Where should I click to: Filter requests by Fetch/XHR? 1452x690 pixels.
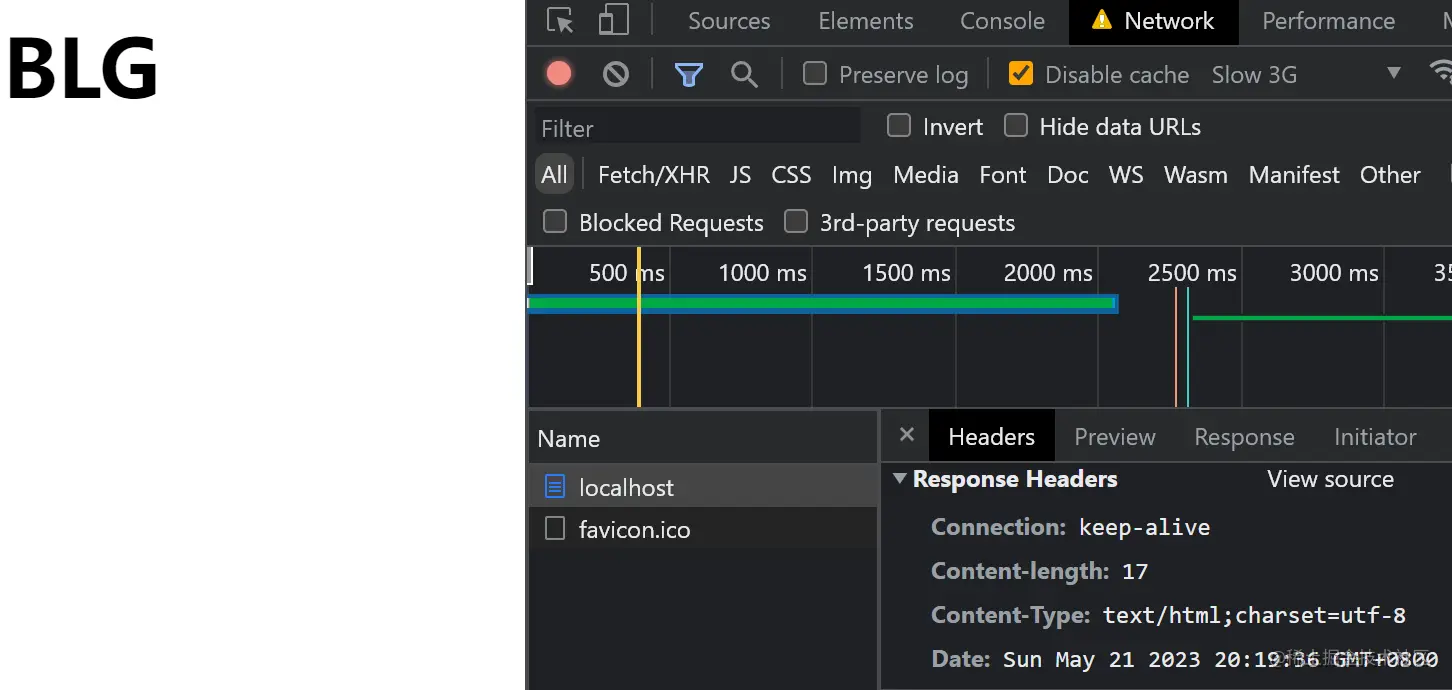click(654, 175)
